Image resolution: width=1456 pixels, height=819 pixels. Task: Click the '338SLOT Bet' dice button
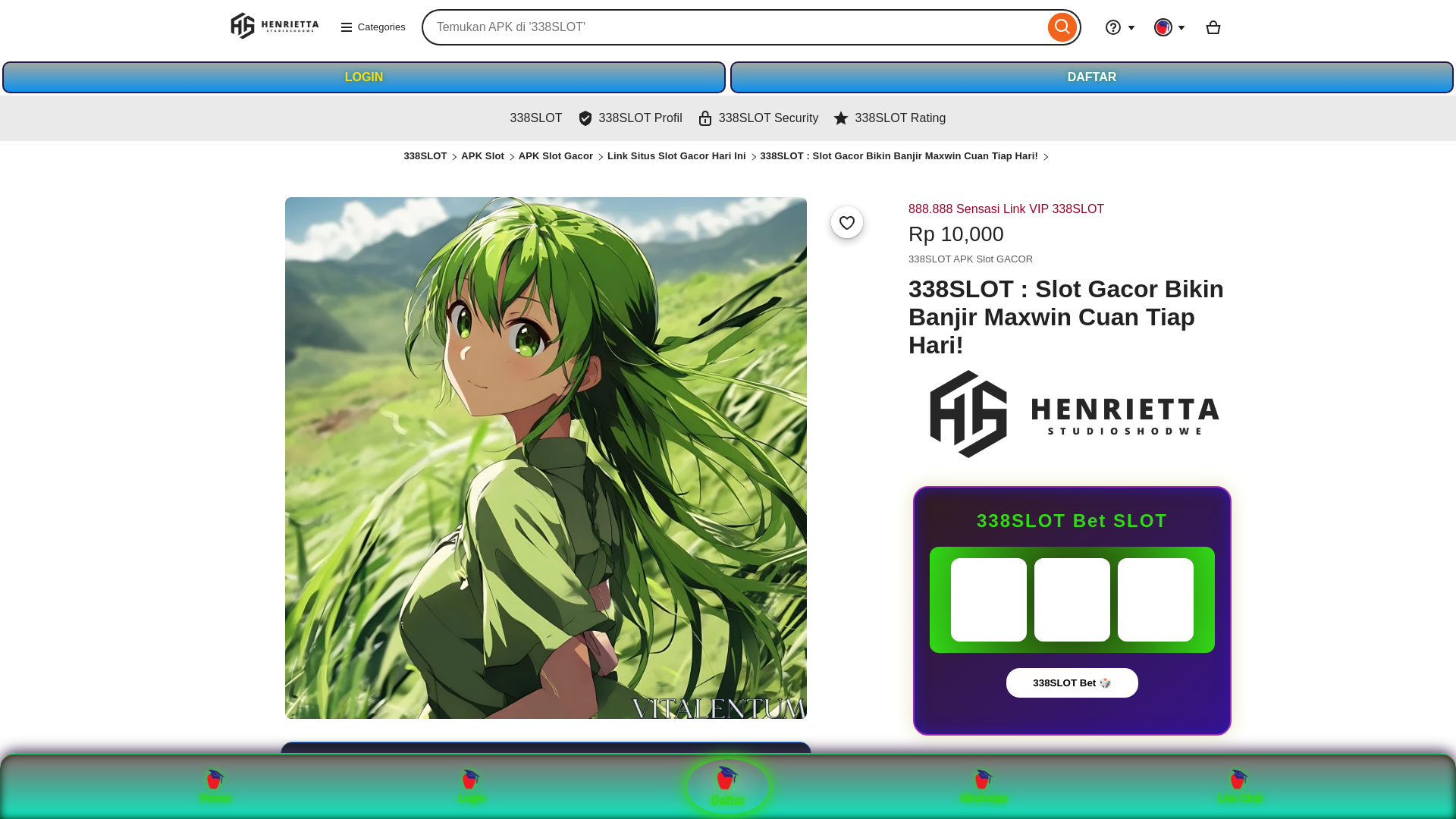coord(1072,683)
